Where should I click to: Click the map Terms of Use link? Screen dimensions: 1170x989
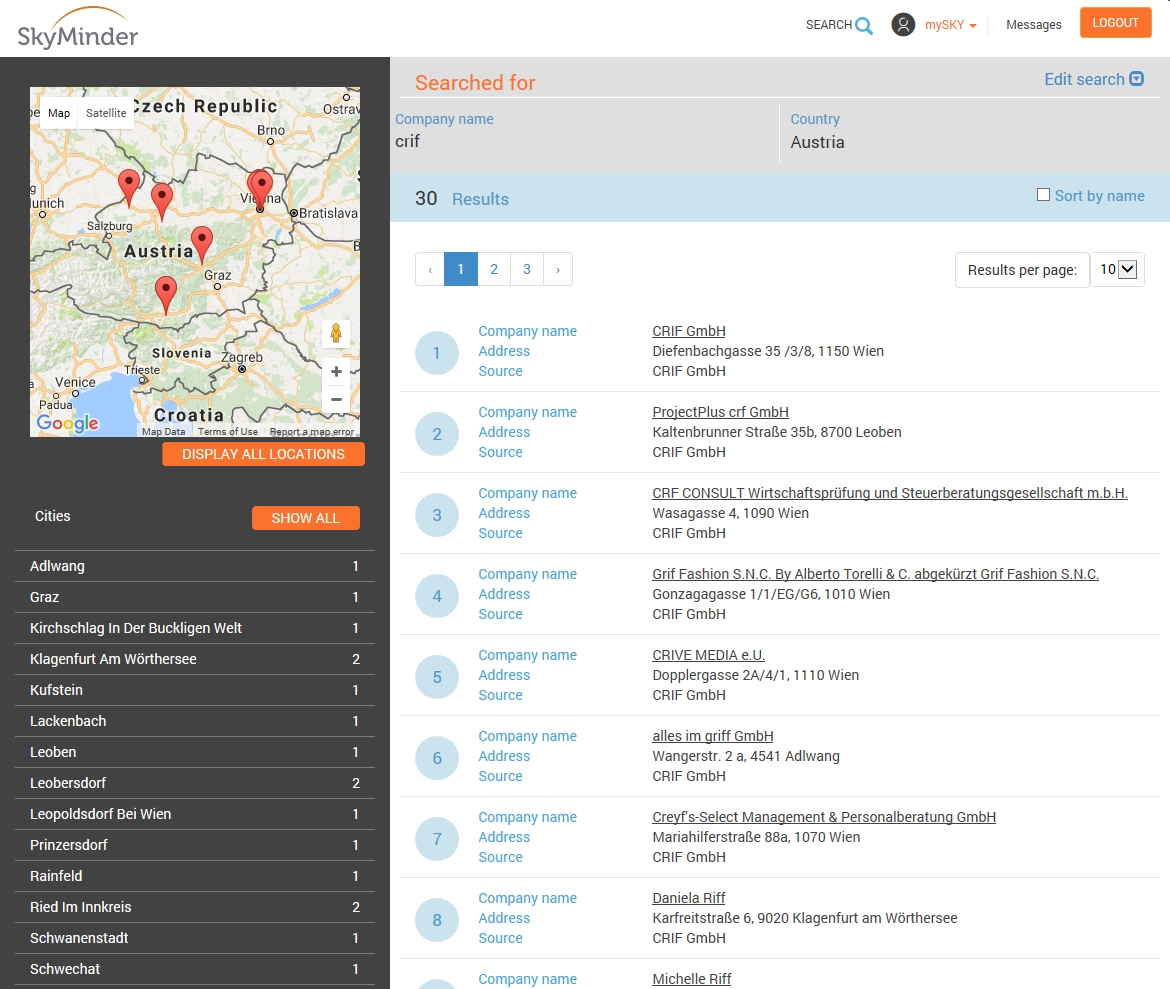[228, 431]
